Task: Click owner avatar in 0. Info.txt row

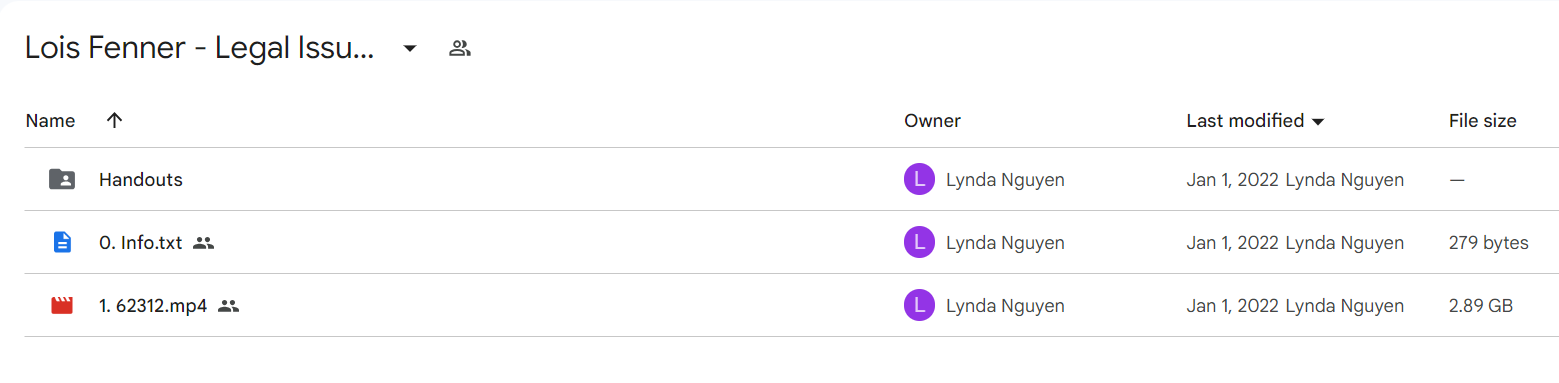Action: pos(919,242)
